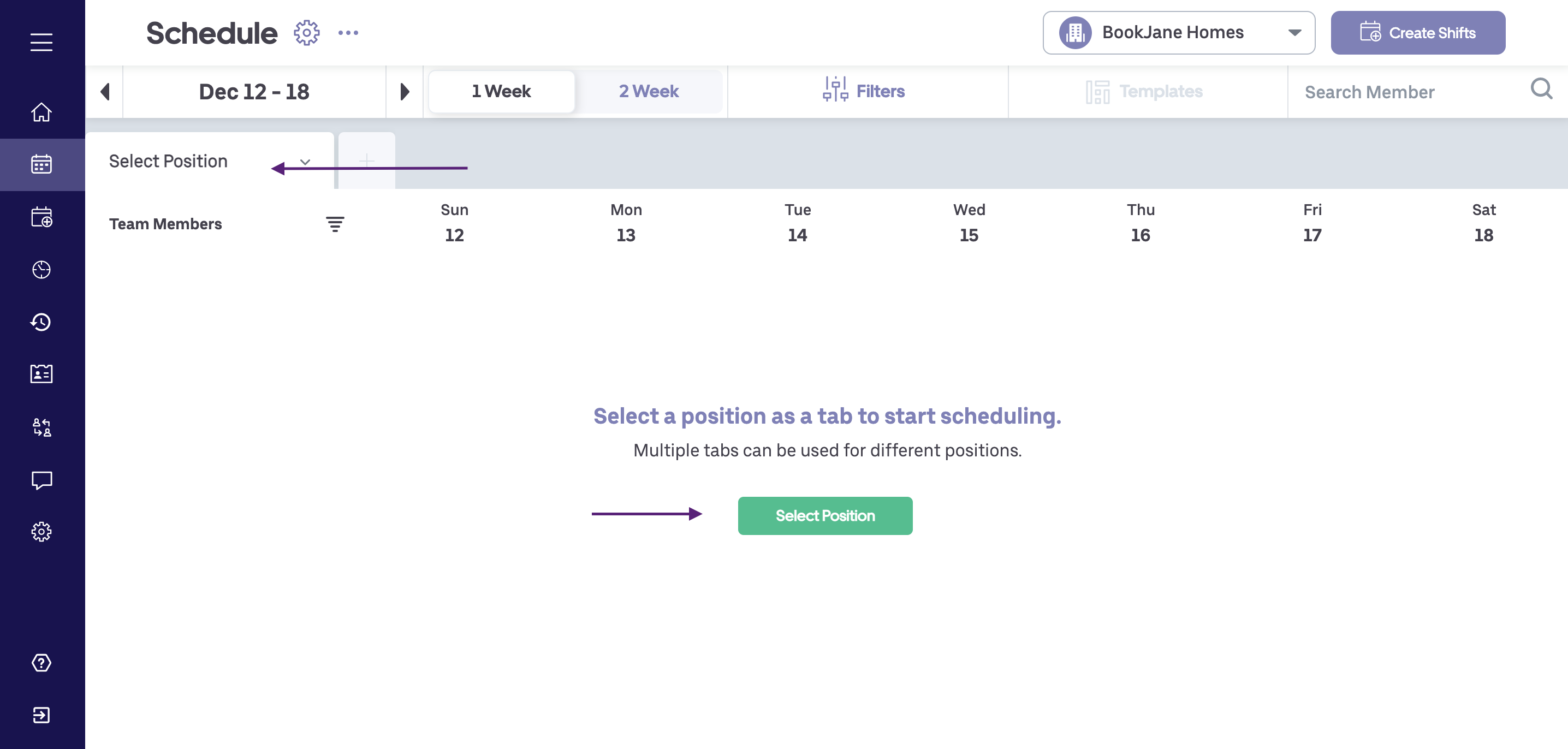Viewport: 1568px width, 749px height.
Task: Click the green Select Position button
Action: coord(825,516)
